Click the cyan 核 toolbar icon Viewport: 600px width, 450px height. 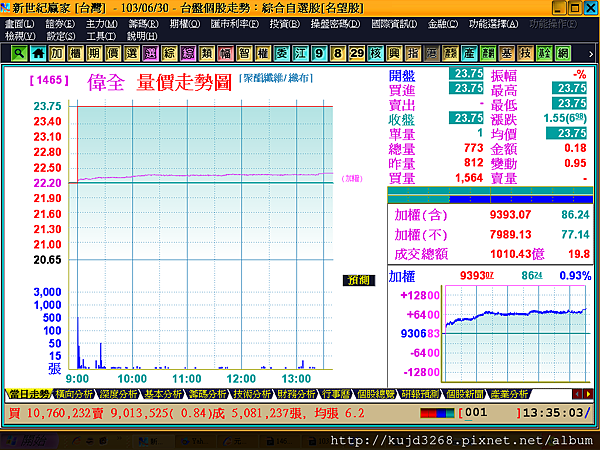click(x=375, y=53)
